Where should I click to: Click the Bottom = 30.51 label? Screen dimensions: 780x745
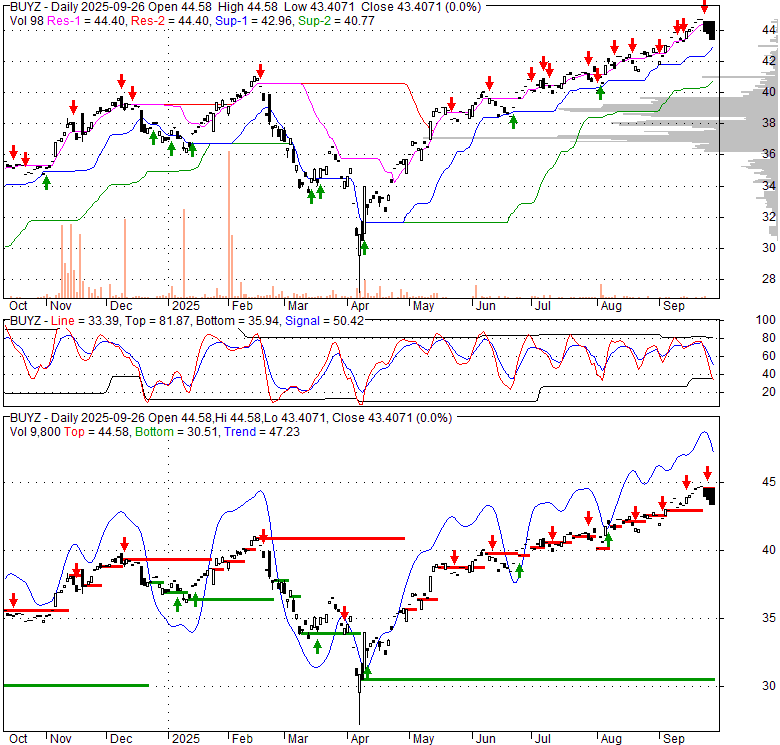(177, 432)
